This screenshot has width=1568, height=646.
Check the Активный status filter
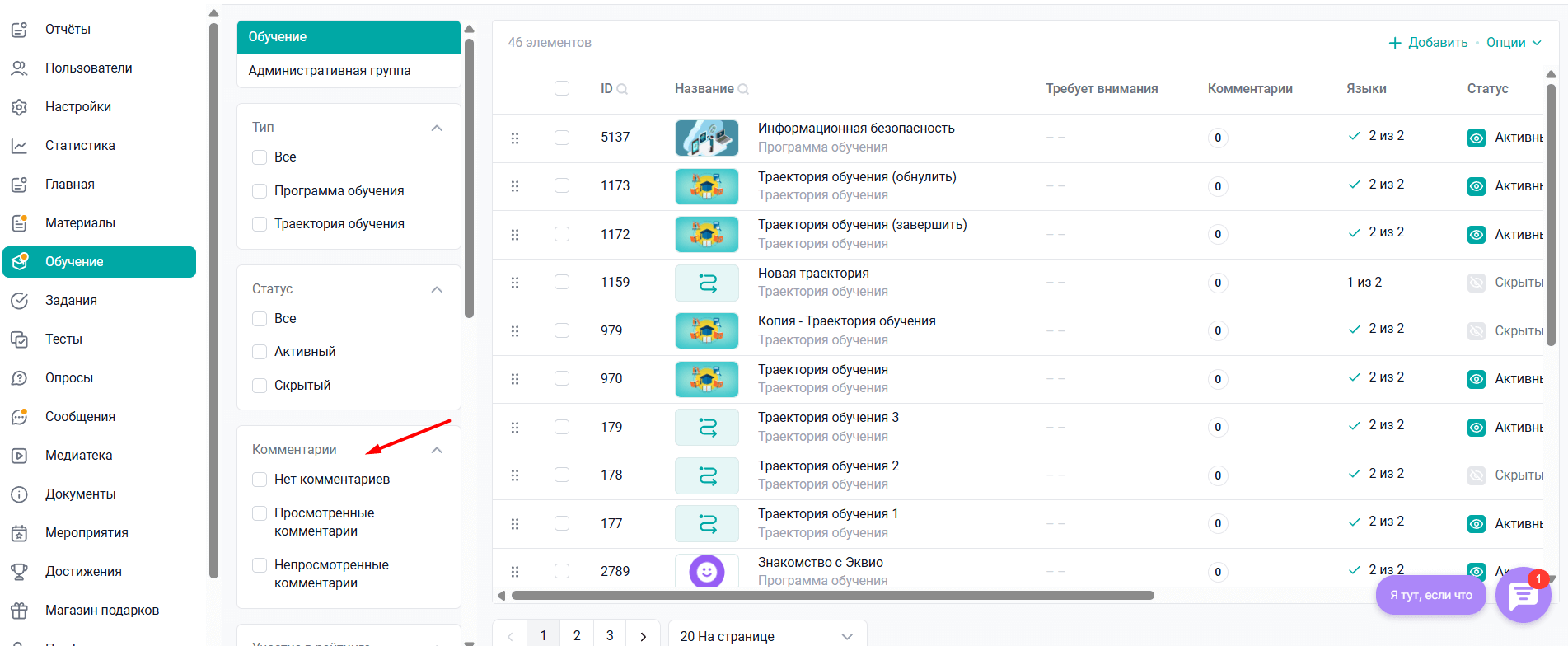[260, 352]
